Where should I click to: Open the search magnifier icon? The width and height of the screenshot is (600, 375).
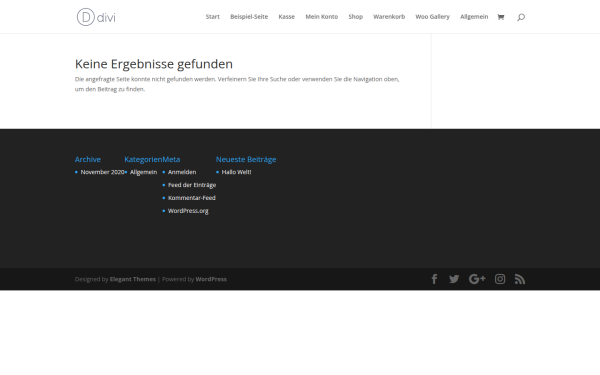521,17
